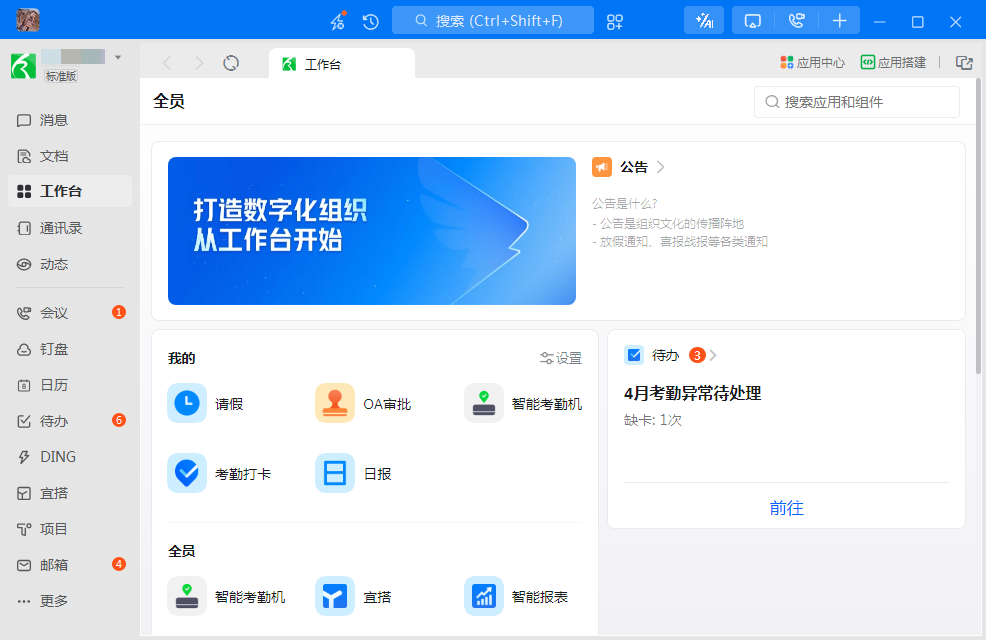
Task: Click the 前往 link on the todo card
Action: [x=787, y=508]
